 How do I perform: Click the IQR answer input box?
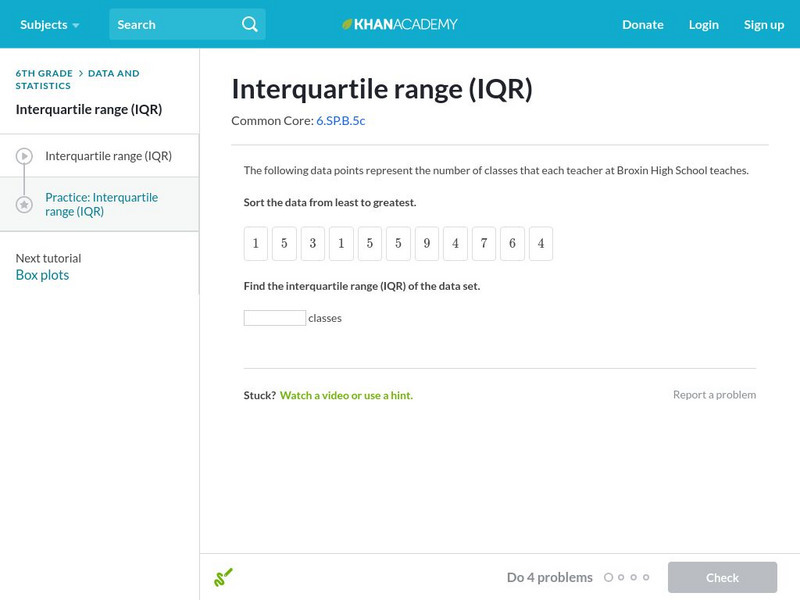[275, 318]
